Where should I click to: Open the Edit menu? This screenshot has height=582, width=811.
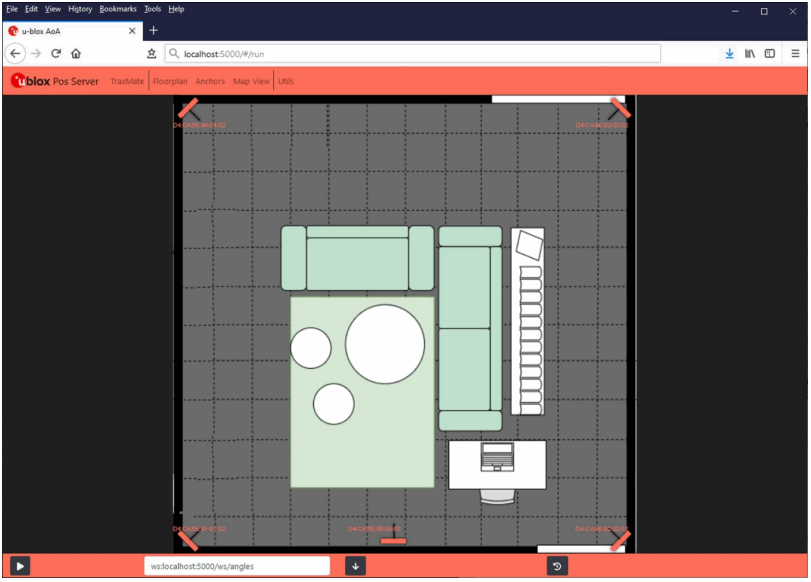(31, 9)
